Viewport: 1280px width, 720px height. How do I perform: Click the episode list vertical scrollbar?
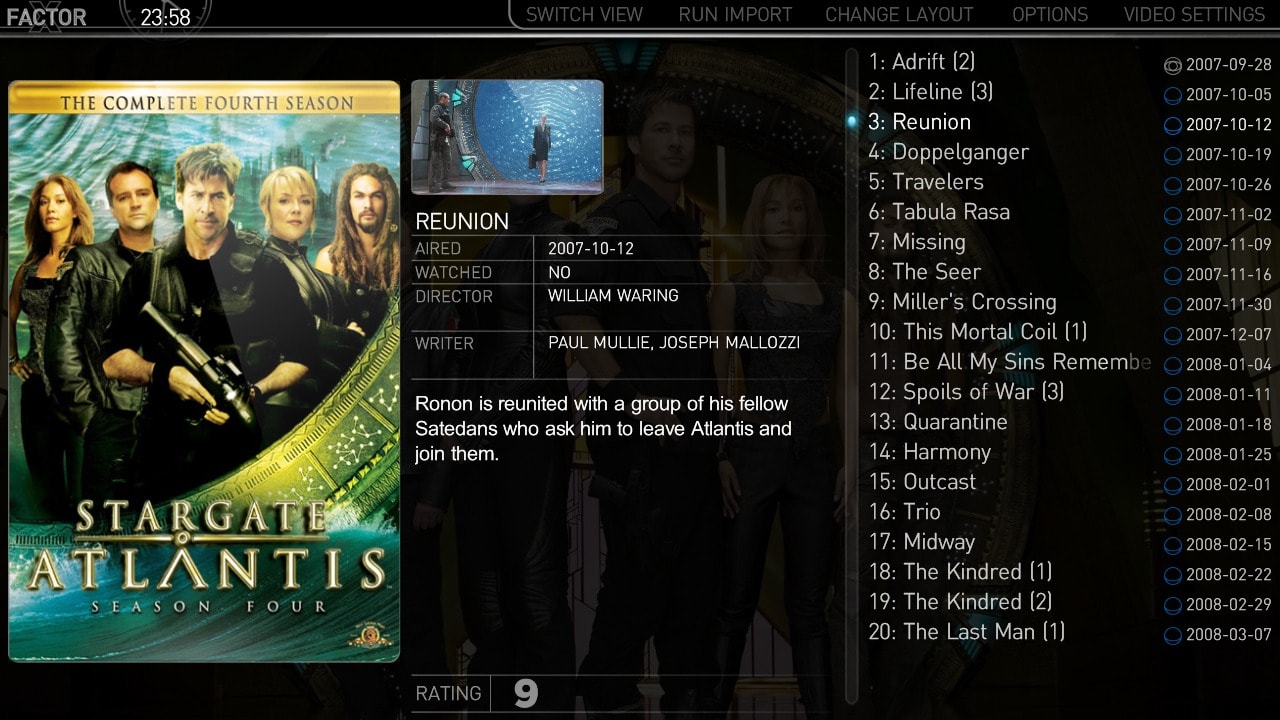(x=852, y=380)
